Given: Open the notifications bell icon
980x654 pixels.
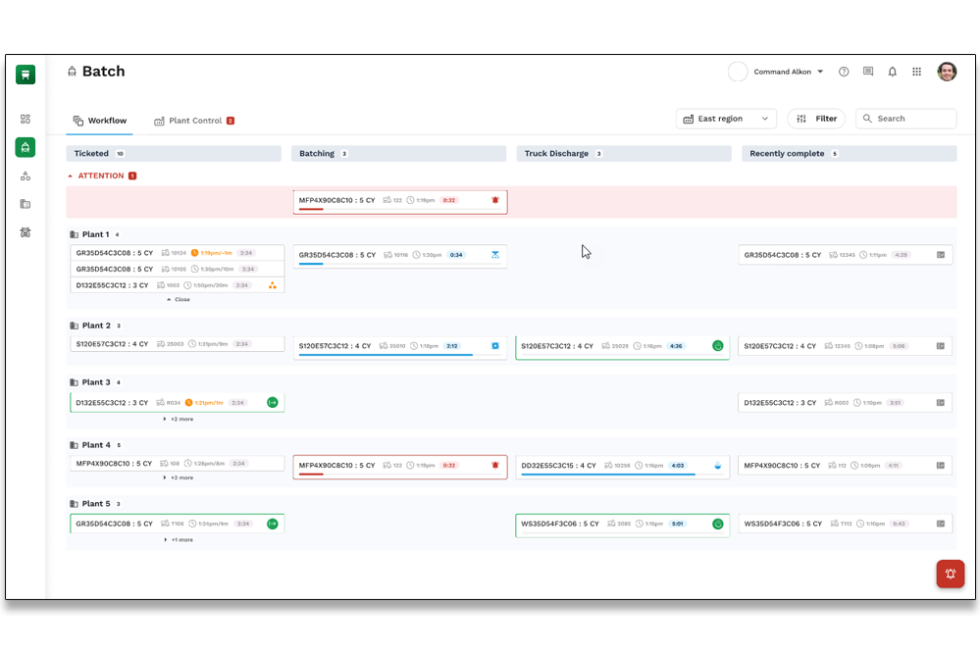Looking at the screenshot, I should tap(892, 72).
